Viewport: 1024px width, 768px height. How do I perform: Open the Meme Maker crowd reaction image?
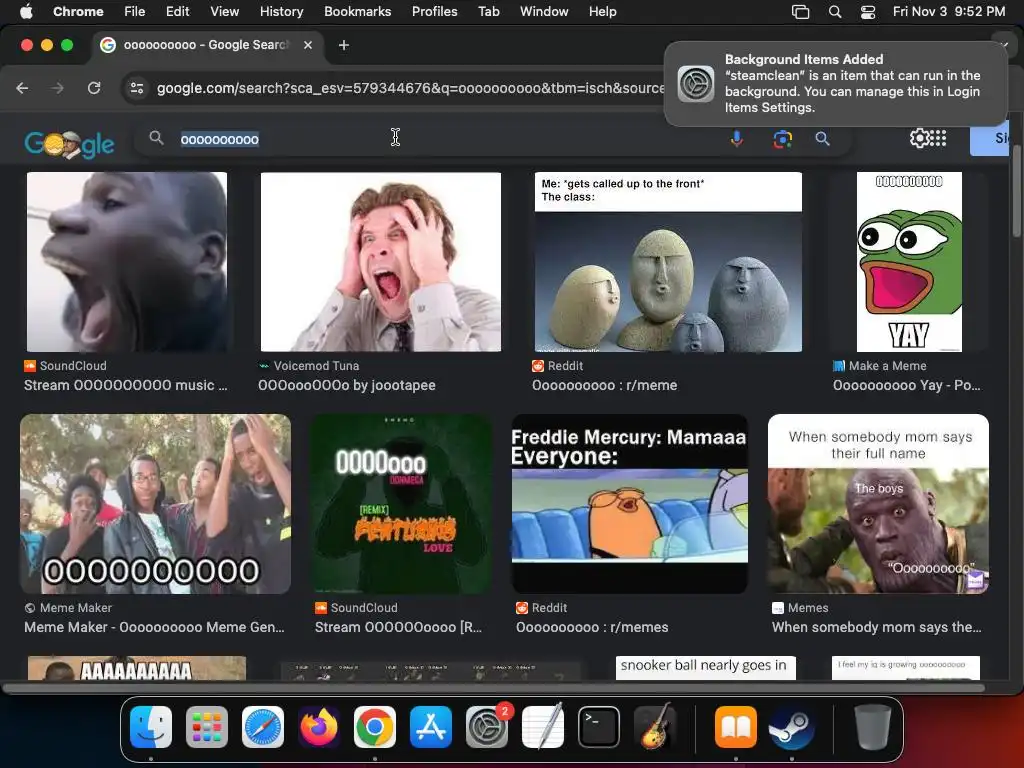(x=155, y=504)
